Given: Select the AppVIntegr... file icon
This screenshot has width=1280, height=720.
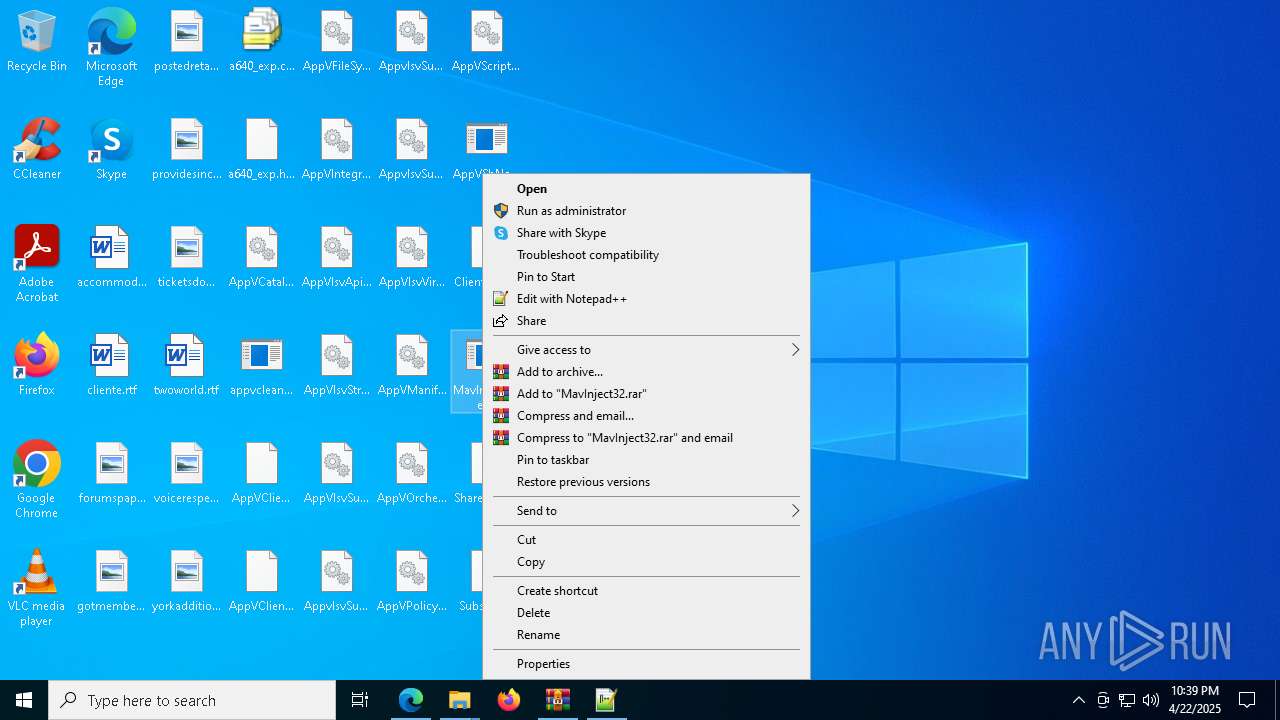Looking at the screenshot, I should 337,149.
